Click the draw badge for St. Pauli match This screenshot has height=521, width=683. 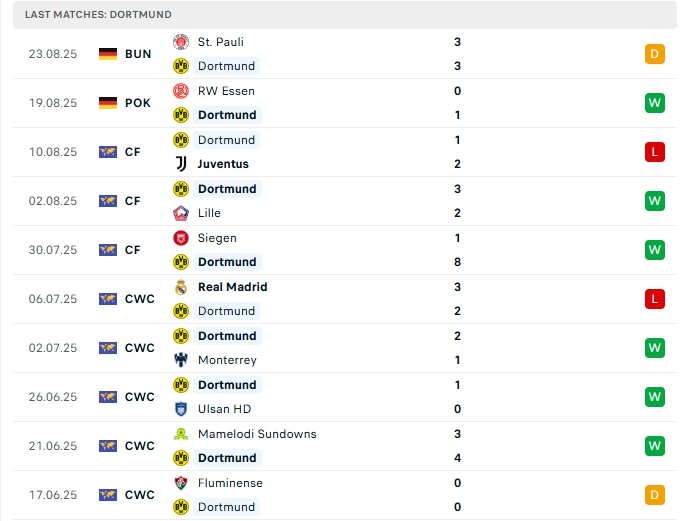[x=655, y=54]
